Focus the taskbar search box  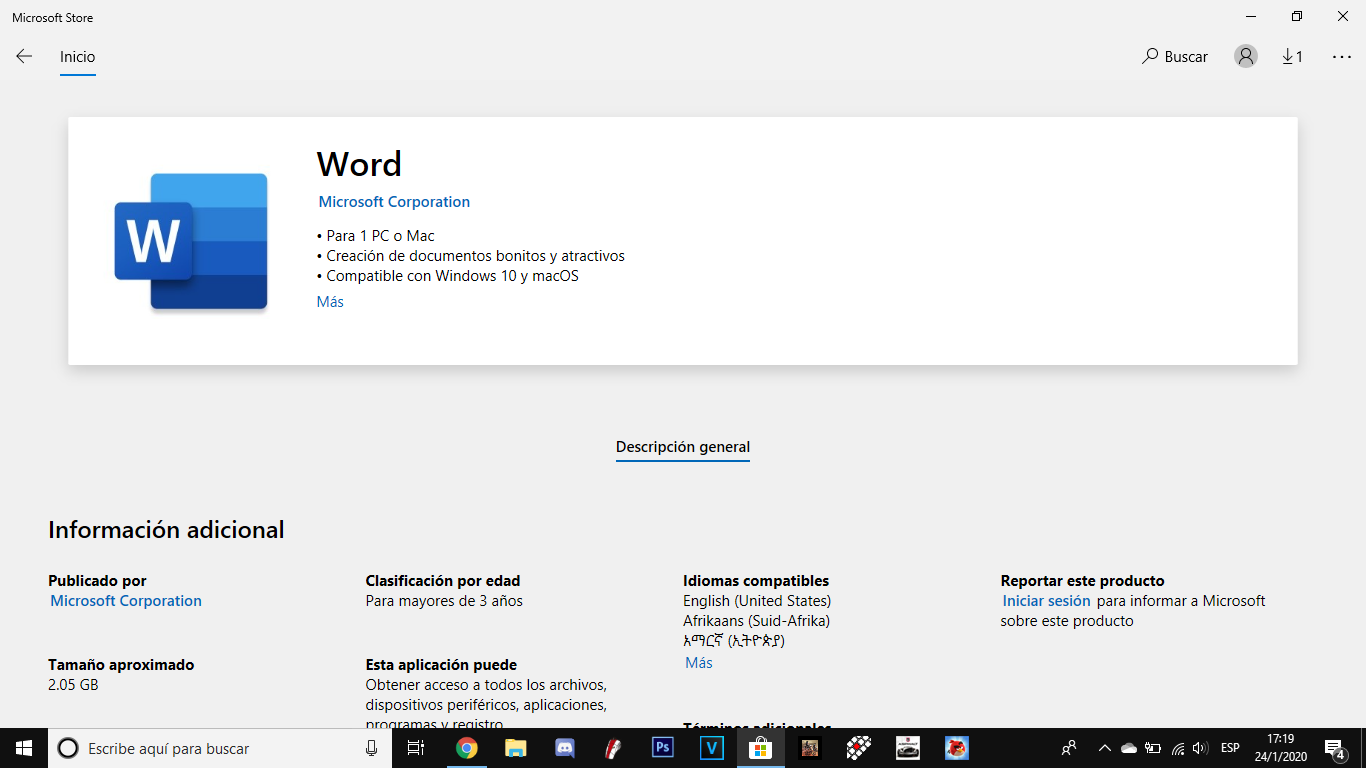click(x=220, y=748)
